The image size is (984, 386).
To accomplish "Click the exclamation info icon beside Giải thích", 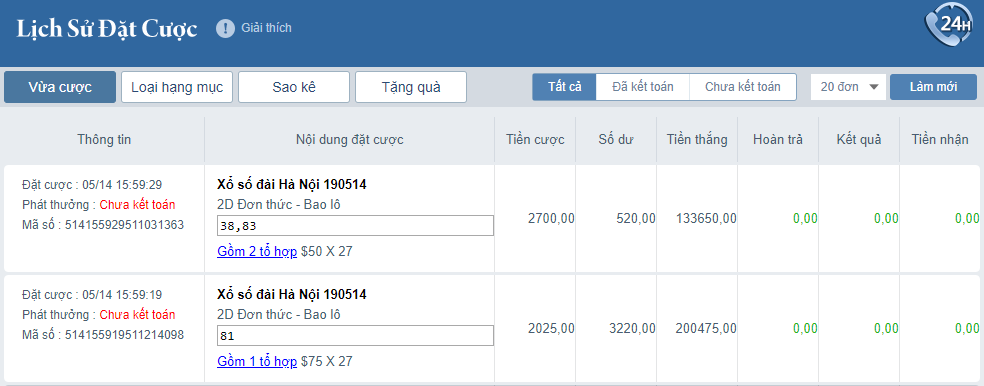I will click(225, 28).
